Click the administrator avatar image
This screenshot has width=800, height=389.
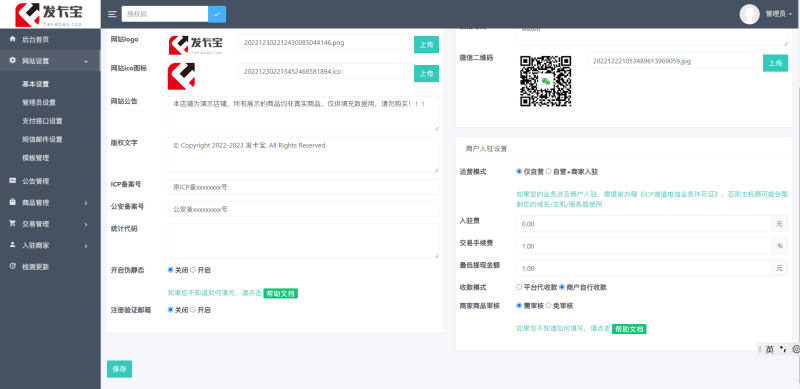pos(749,14)
